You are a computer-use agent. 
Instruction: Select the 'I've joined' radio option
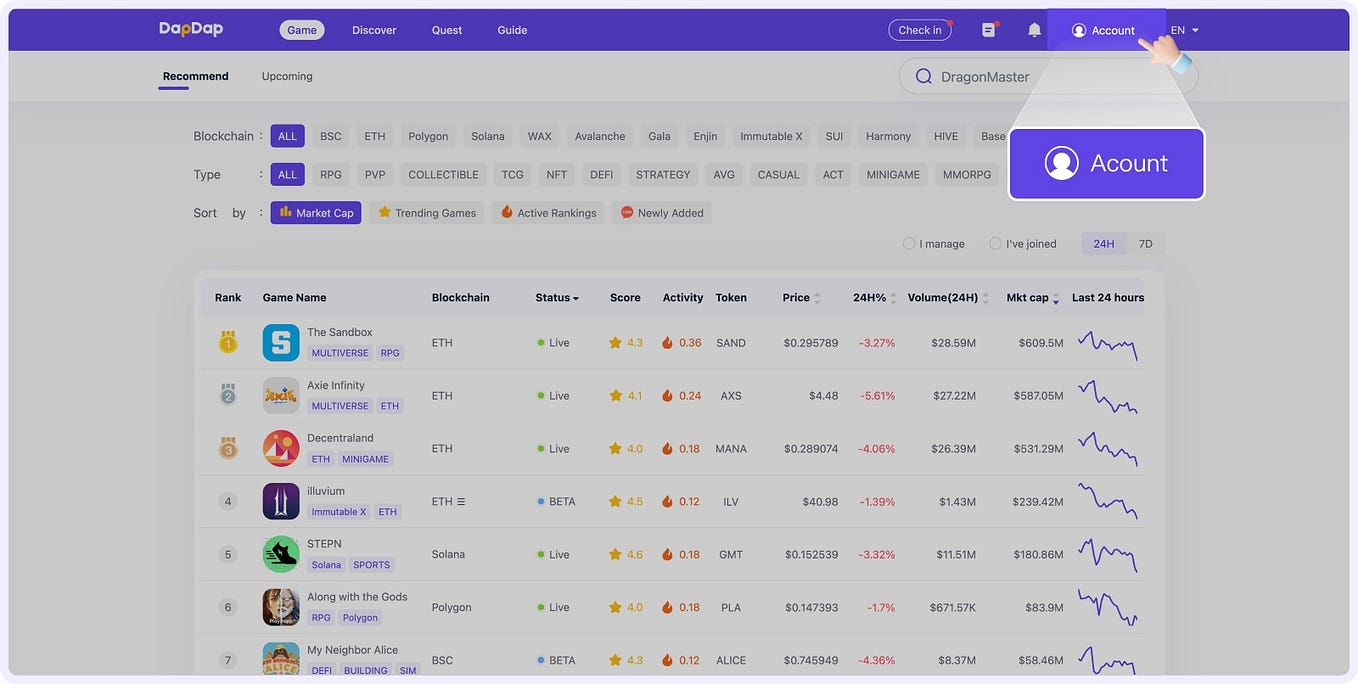point(995,243)
